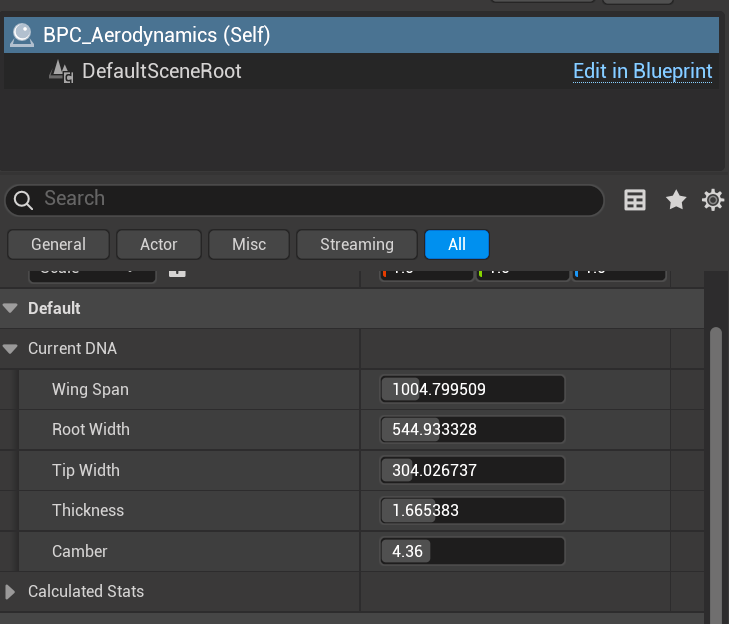The width and height of the screenshot is (729, 624).
Task: Click the Wing Span value slider
Action: [472, 389]
